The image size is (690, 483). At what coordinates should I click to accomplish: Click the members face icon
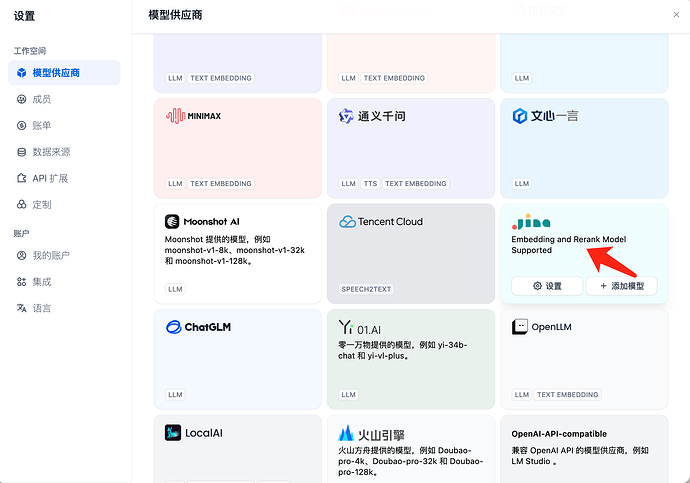point(22,99)
